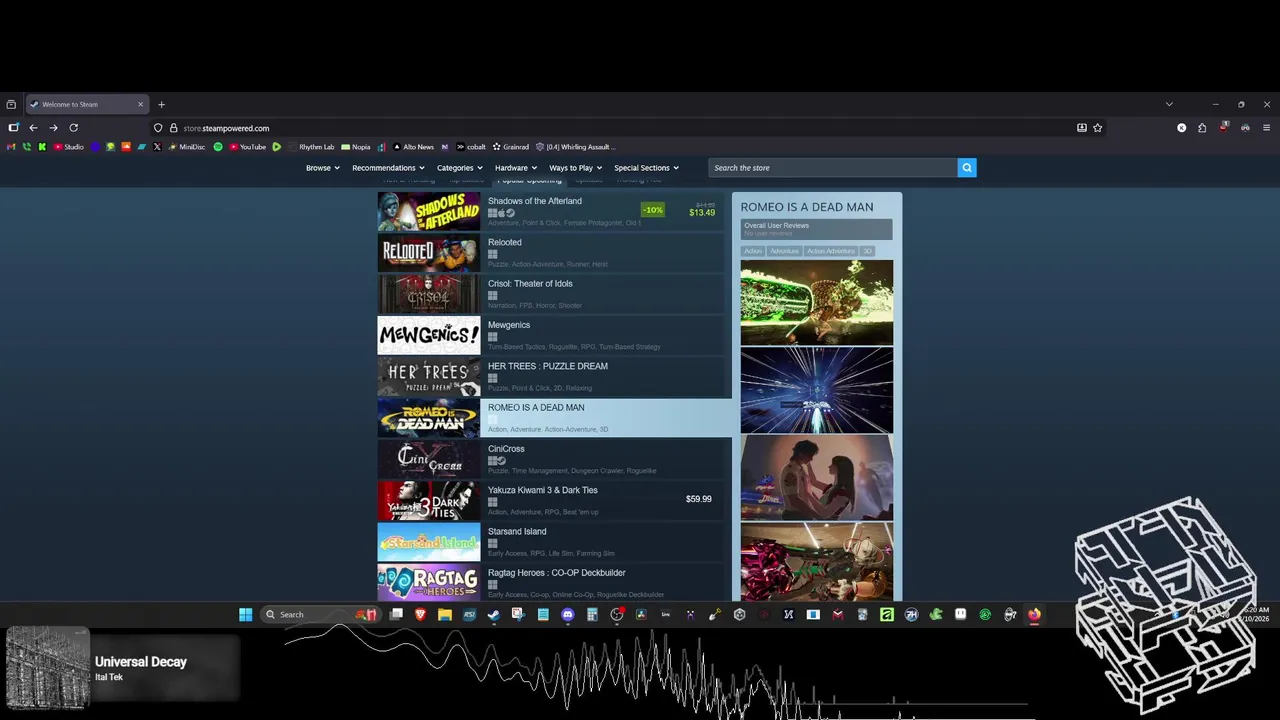Open a new browser tab with plus
The height and width of the screenshot is (720, 1280).
(x=161, y=104)
